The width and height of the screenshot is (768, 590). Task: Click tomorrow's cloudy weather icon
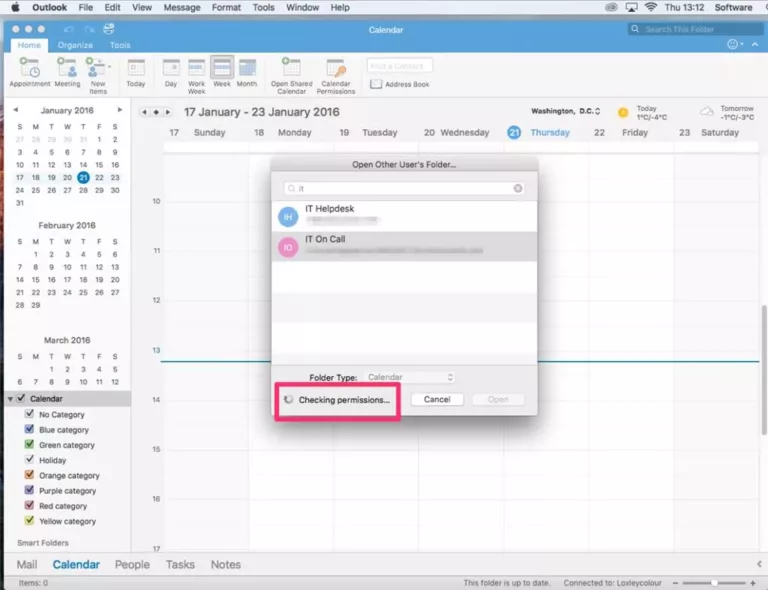tap(707, 112)
